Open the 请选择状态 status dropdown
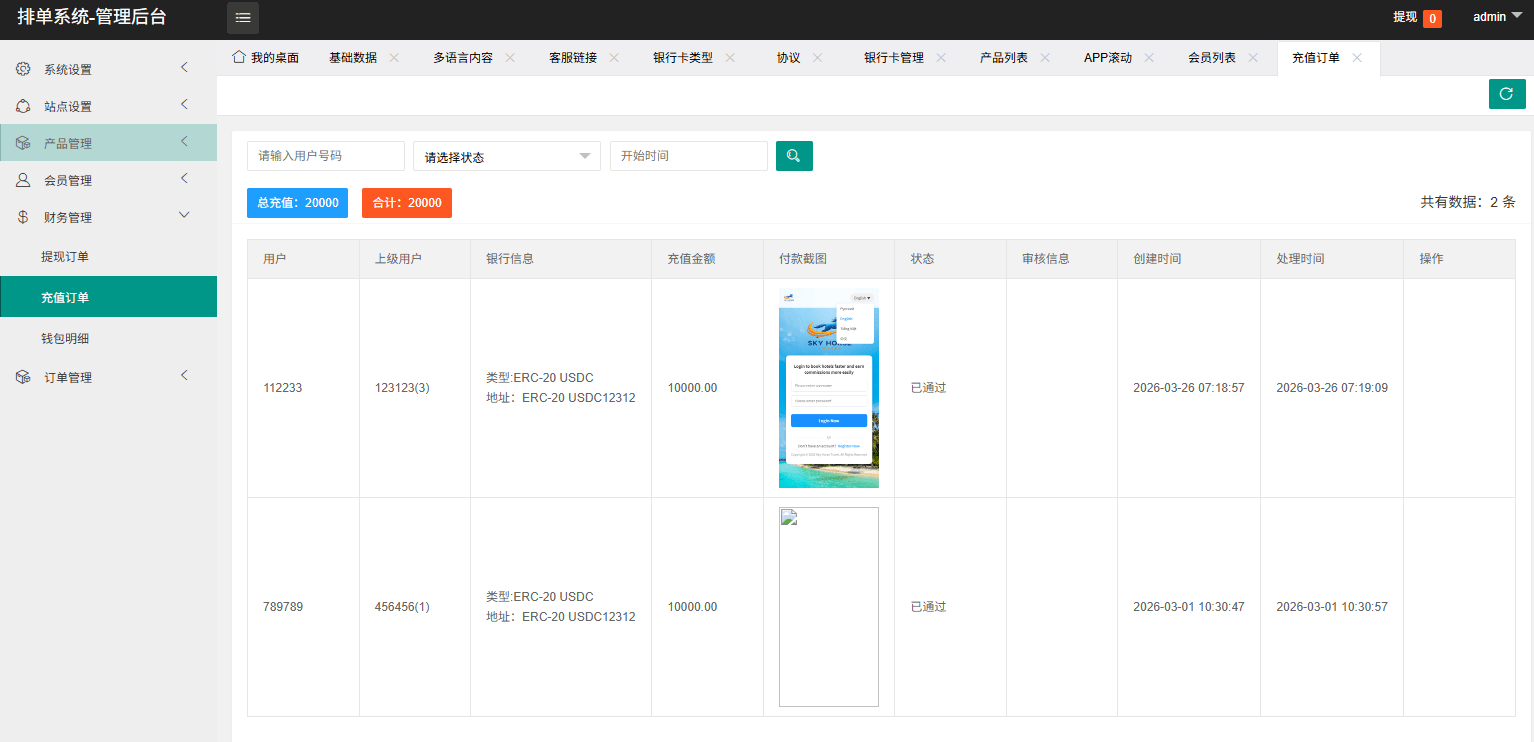The image size is (1534, 742). (x=507, y=156)
